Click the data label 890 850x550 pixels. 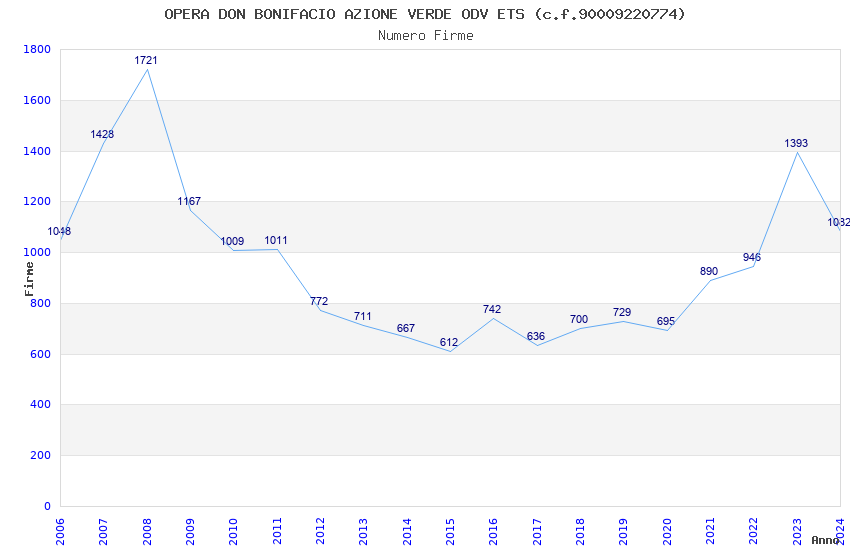point(709,271)
